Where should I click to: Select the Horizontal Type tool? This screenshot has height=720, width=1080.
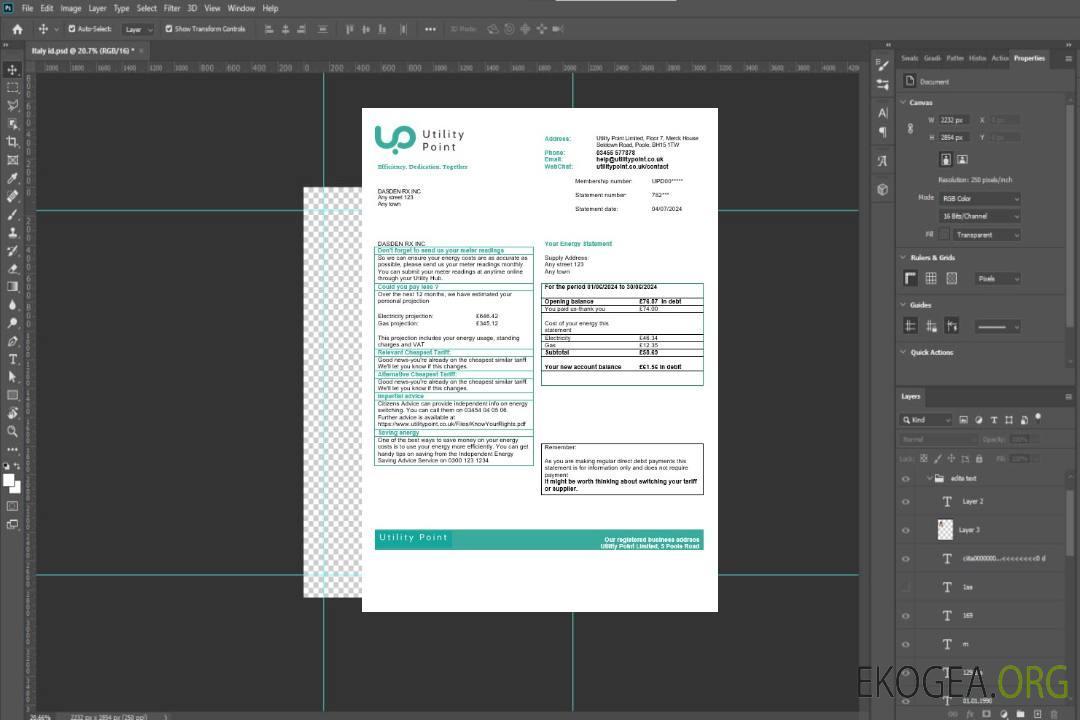click(x=12, y=359)
